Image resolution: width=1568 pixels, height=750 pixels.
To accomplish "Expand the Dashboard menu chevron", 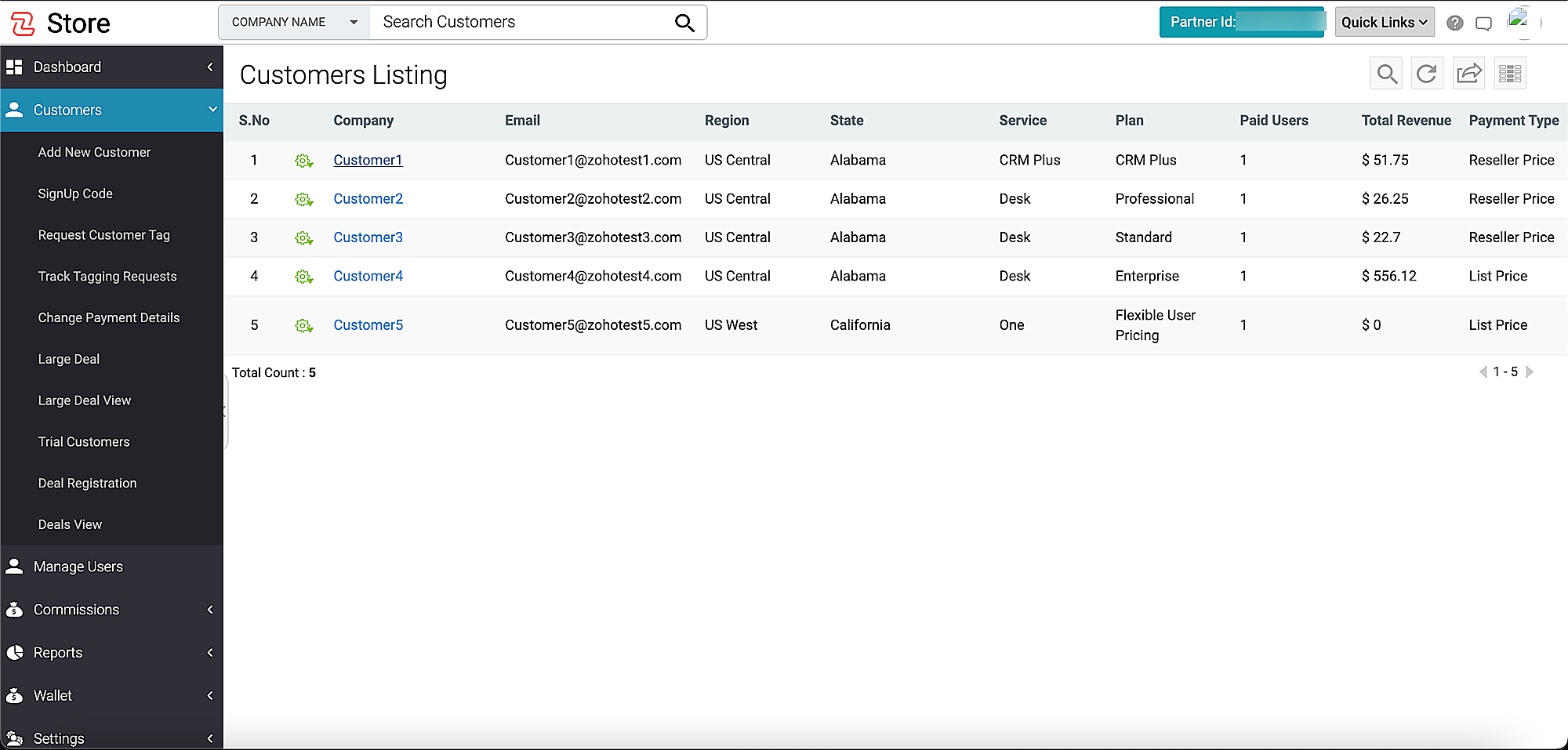I will click(x=210, y=67).
